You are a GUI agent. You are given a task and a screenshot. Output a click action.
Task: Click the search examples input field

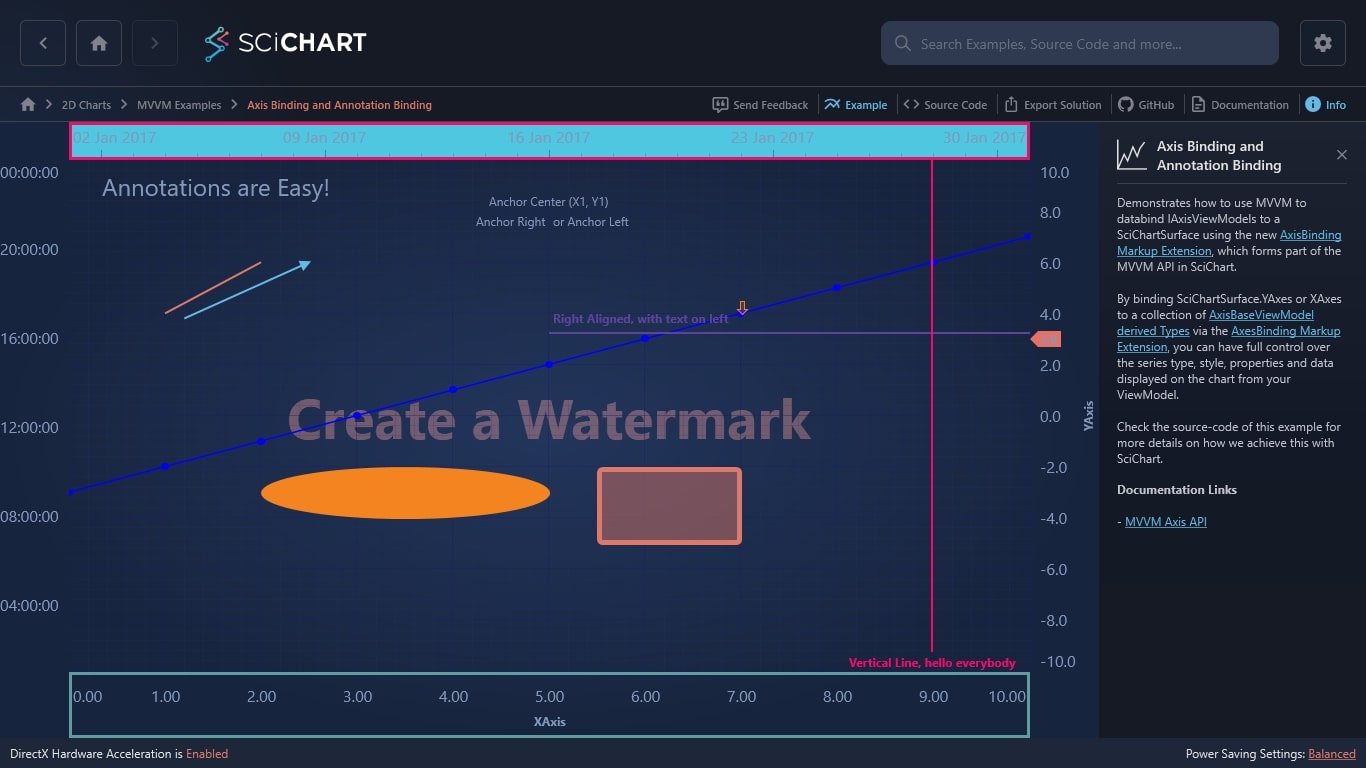[1079, 43]
